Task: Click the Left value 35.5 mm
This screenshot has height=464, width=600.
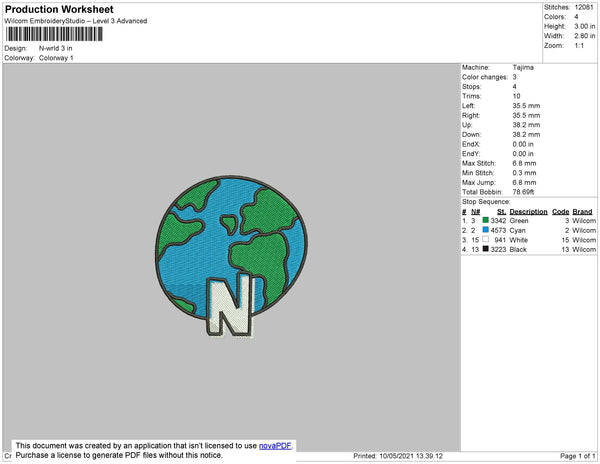Action: pyautogui.click(x=526, y=106)
